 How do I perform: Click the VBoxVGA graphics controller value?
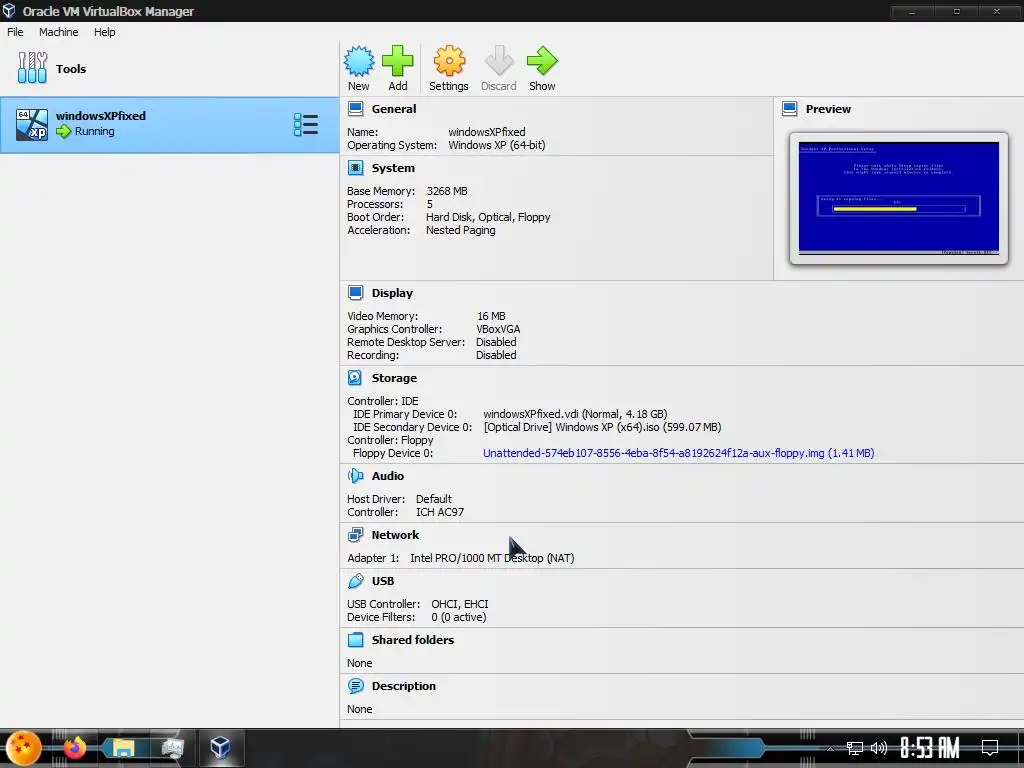(498, 329)
